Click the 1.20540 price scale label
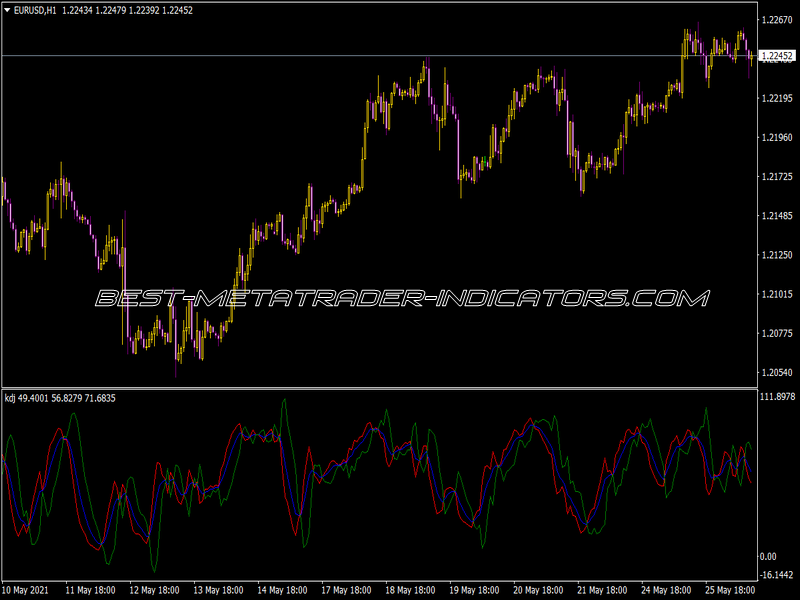The height and width of the screenshot is (600, 800). coord(777,372)
